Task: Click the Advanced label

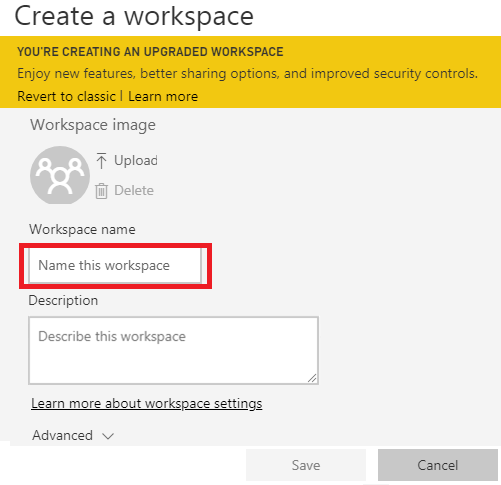Action: coord(63,435)
